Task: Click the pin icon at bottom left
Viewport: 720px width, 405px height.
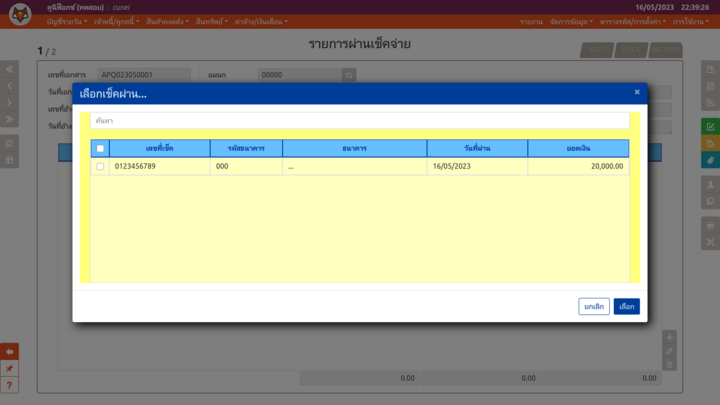Action: (x=10, y=368)
